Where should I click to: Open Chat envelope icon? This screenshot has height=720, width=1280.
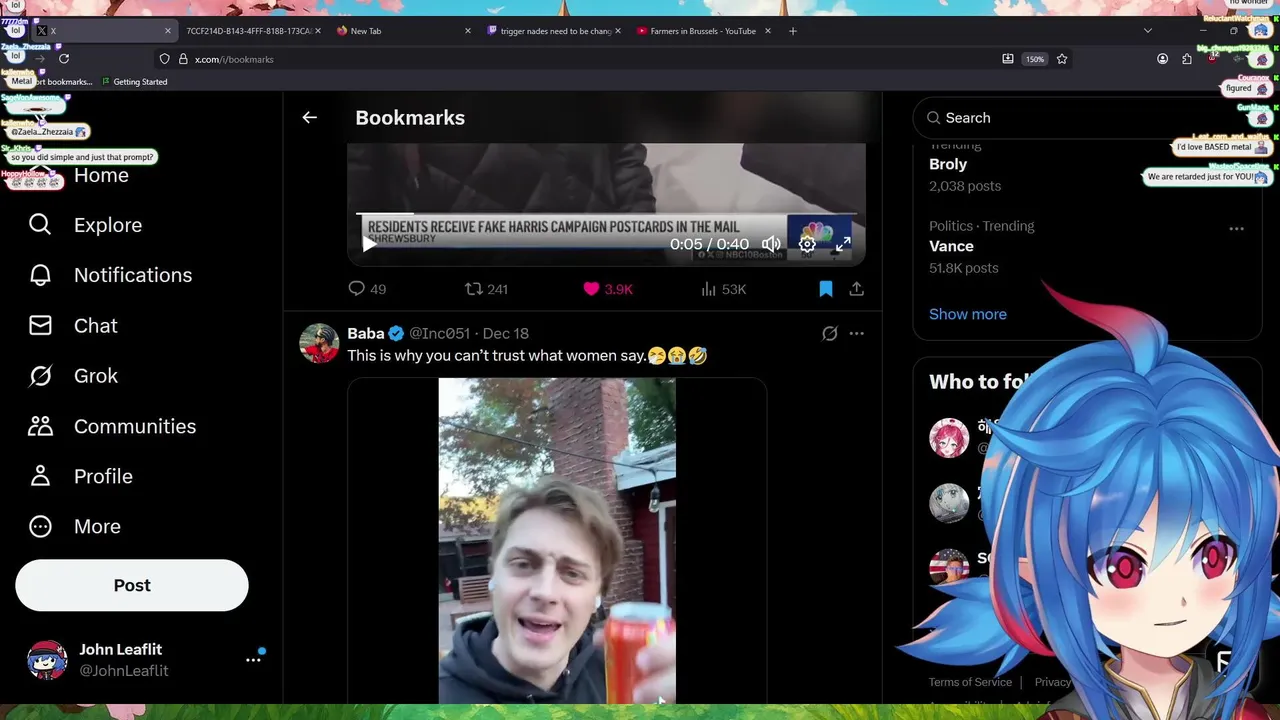40,326
